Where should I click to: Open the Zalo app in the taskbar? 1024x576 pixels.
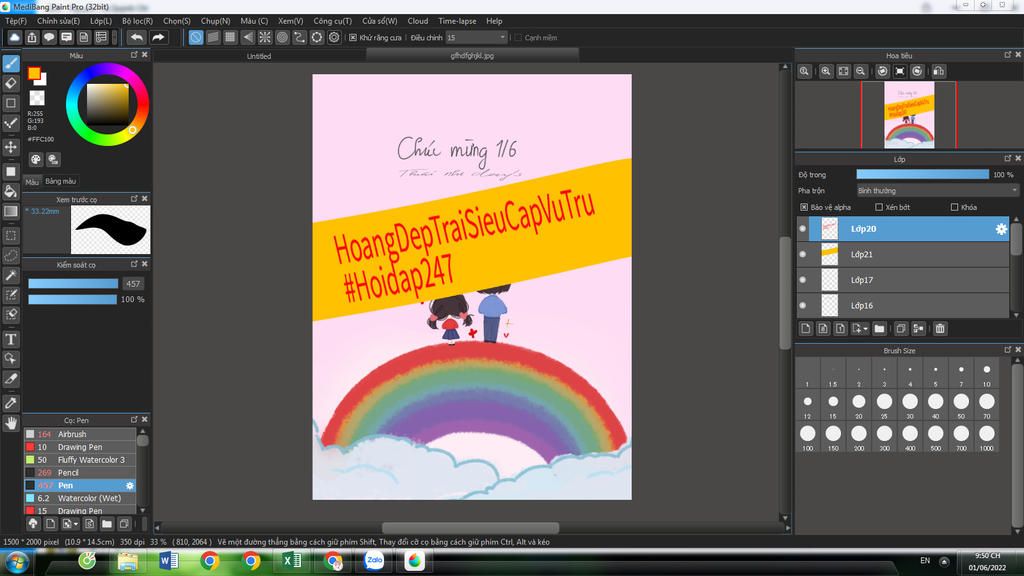point(374,560)
